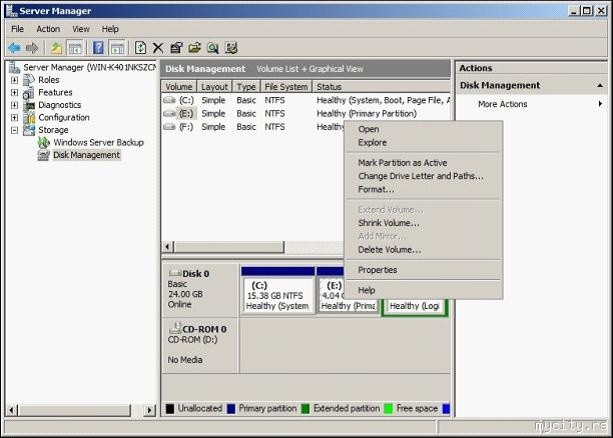The width and height of the screenshot is (613, 438).
Task: Click the Disk 0 disk icon
Action: (x=174, y=273)
